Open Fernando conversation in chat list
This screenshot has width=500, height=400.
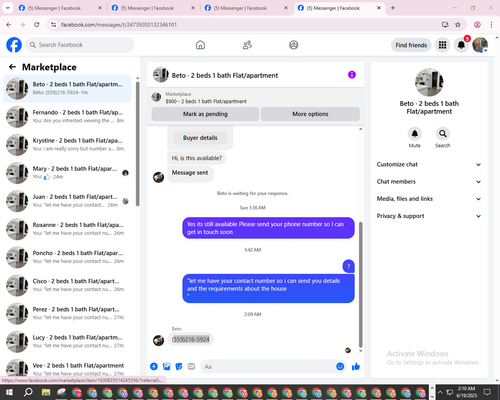click(67, 117)
